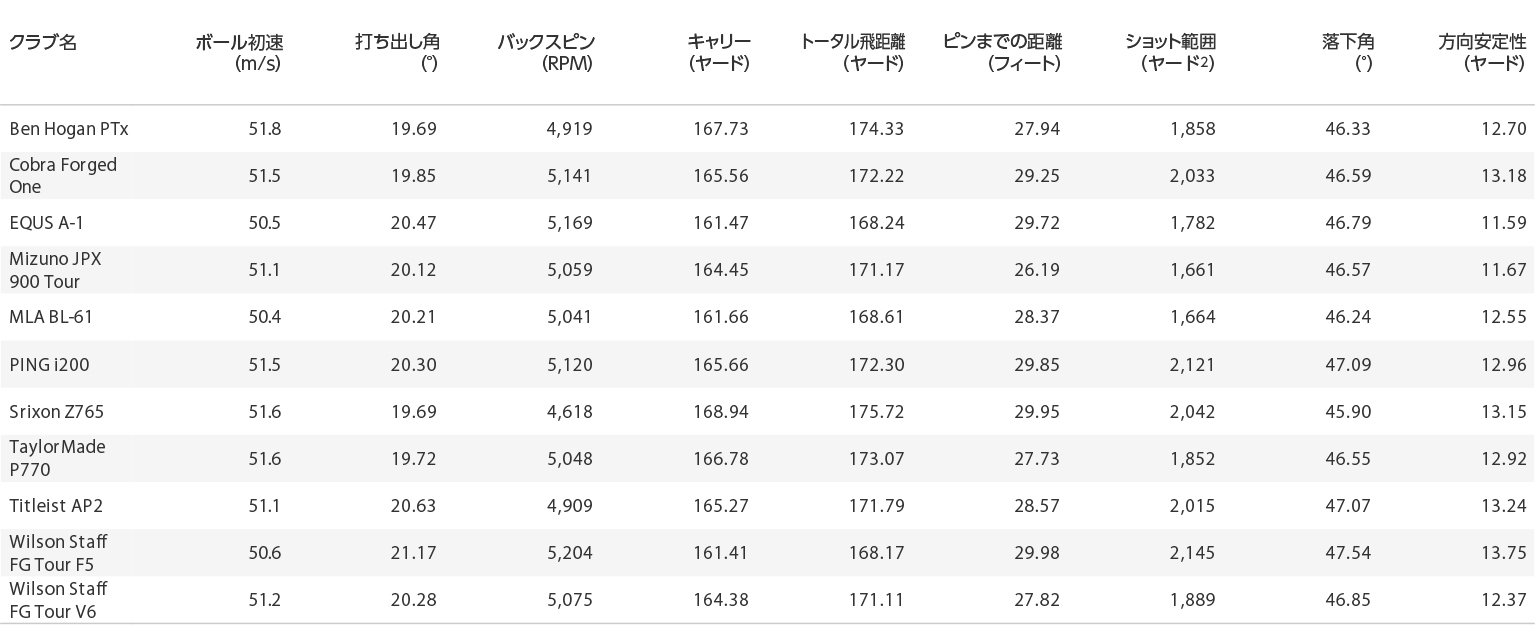Image resolution: width=1535 pixels, height=625 pixels.
Task: Sort table by キャリー column
Action: pos(719,53)
